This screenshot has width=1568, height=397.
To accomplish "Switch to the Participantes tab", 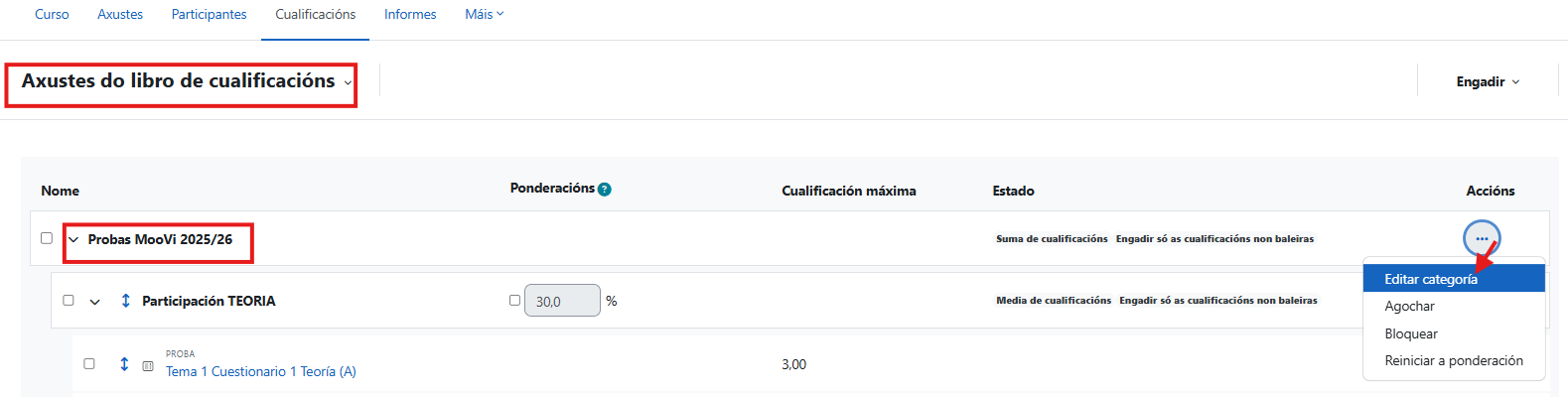I will [209, 14].
